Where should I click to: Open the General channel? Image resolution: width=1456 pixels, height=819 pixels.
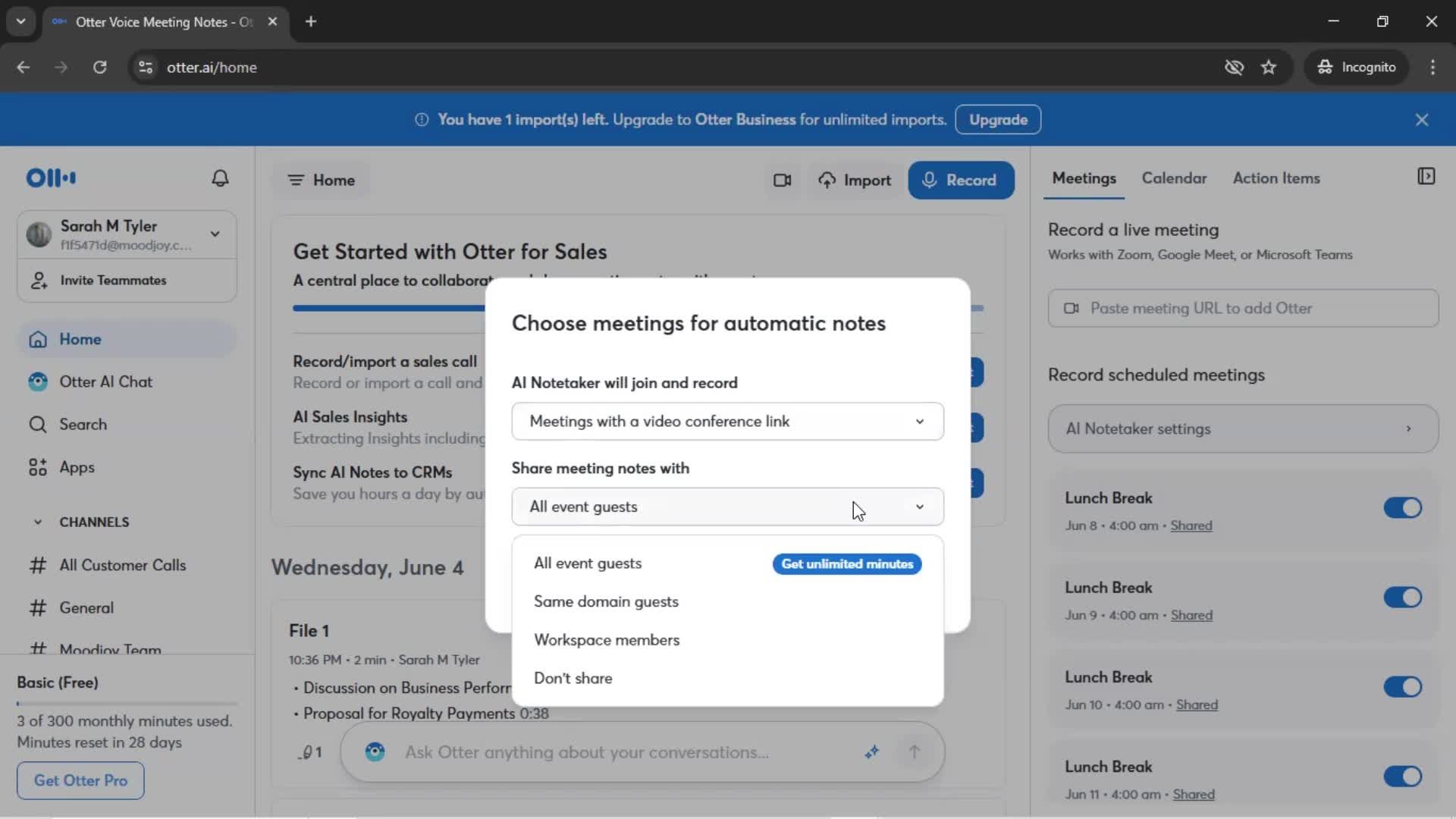point(86,608)
